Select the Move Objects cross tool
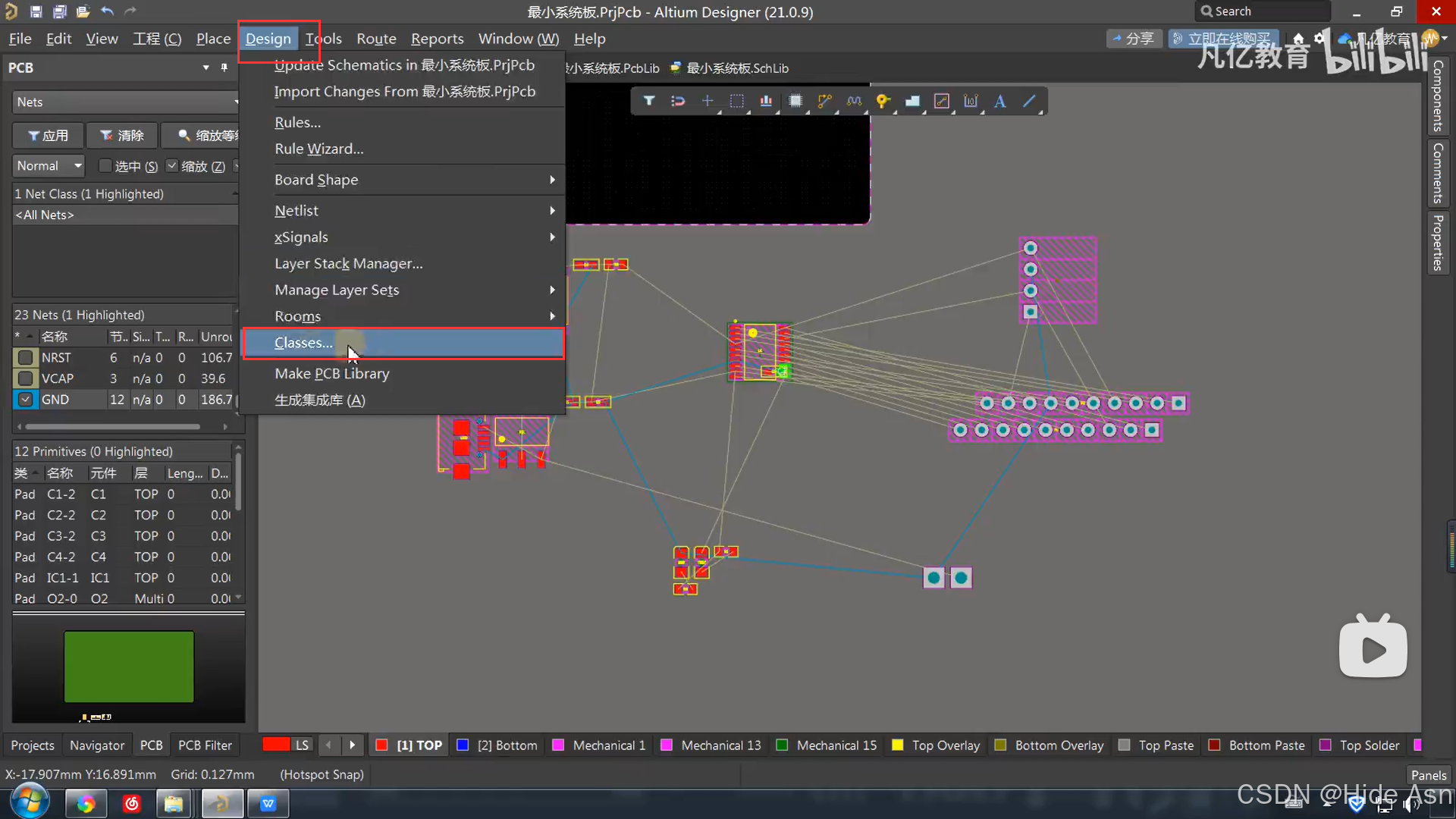The height and width of the screenshot is (819, 1456). click(707, 101)
